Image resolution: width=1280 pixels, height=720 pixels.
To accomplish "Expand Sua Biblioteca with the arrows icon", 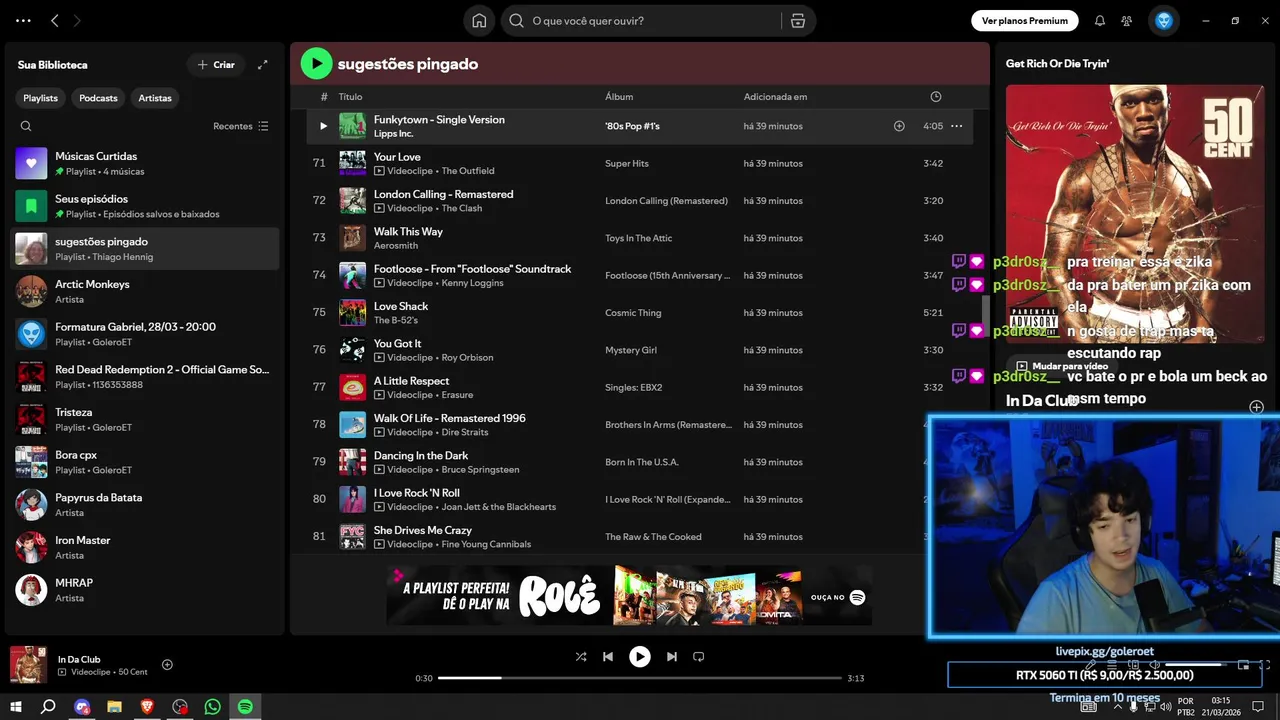I will pyautogui.click(x=263, y=65).
